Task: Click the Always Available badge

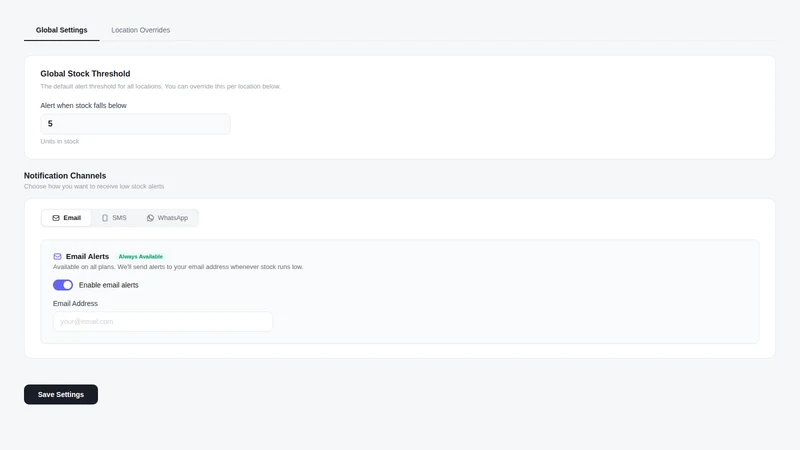Action: [141, 257]
